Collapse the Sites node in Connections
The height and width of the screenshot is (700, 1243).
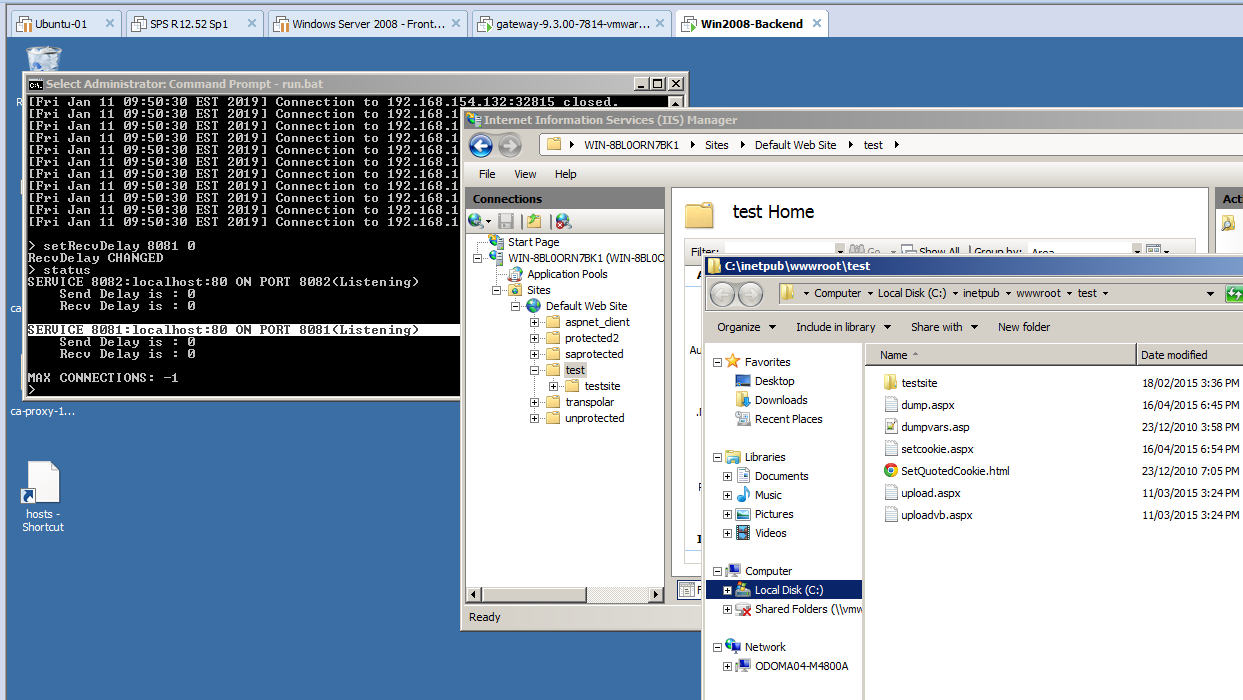(497, 290)
